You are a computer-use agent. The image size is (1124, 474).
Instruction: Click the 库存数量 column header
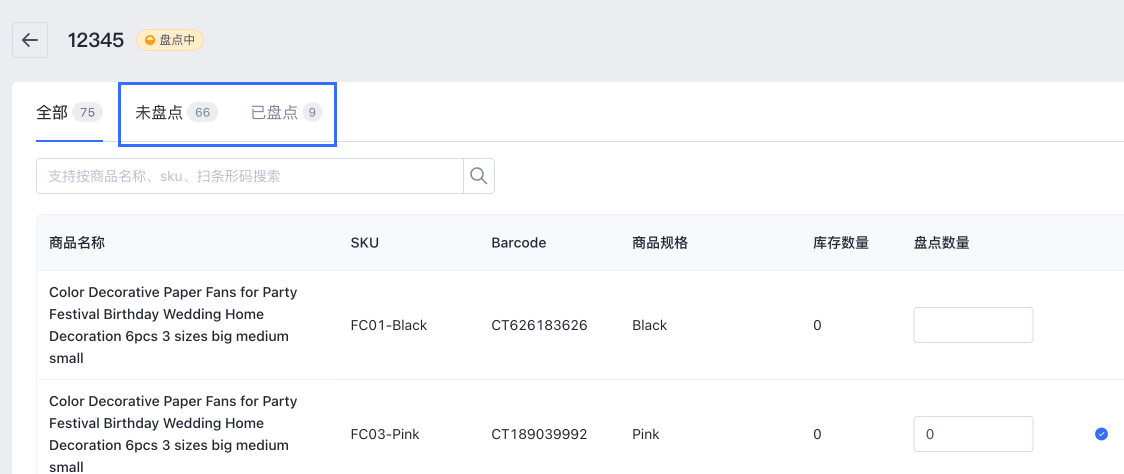(x=837, y=242)
